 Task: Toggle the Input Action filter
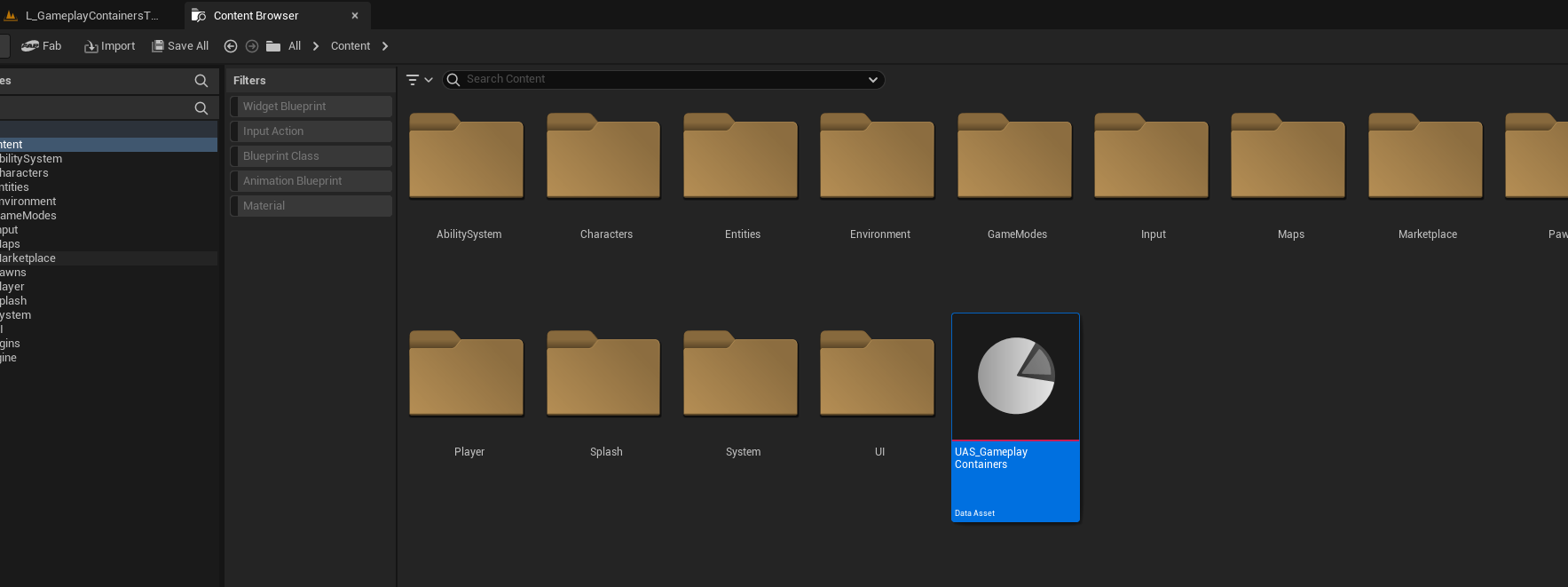pyautogui.click(x=311, y=131)
